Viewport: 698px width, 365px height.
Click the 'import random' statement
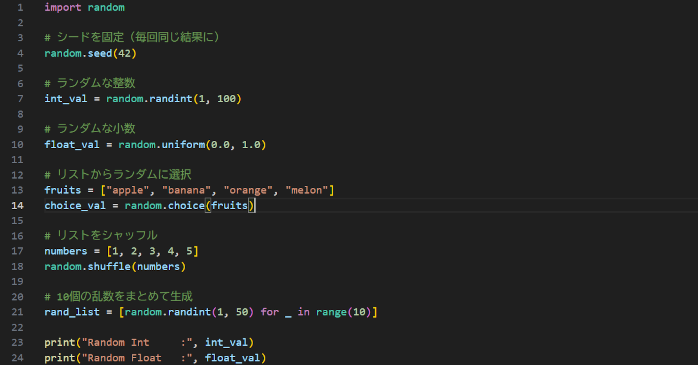click(x=85, y=8)
